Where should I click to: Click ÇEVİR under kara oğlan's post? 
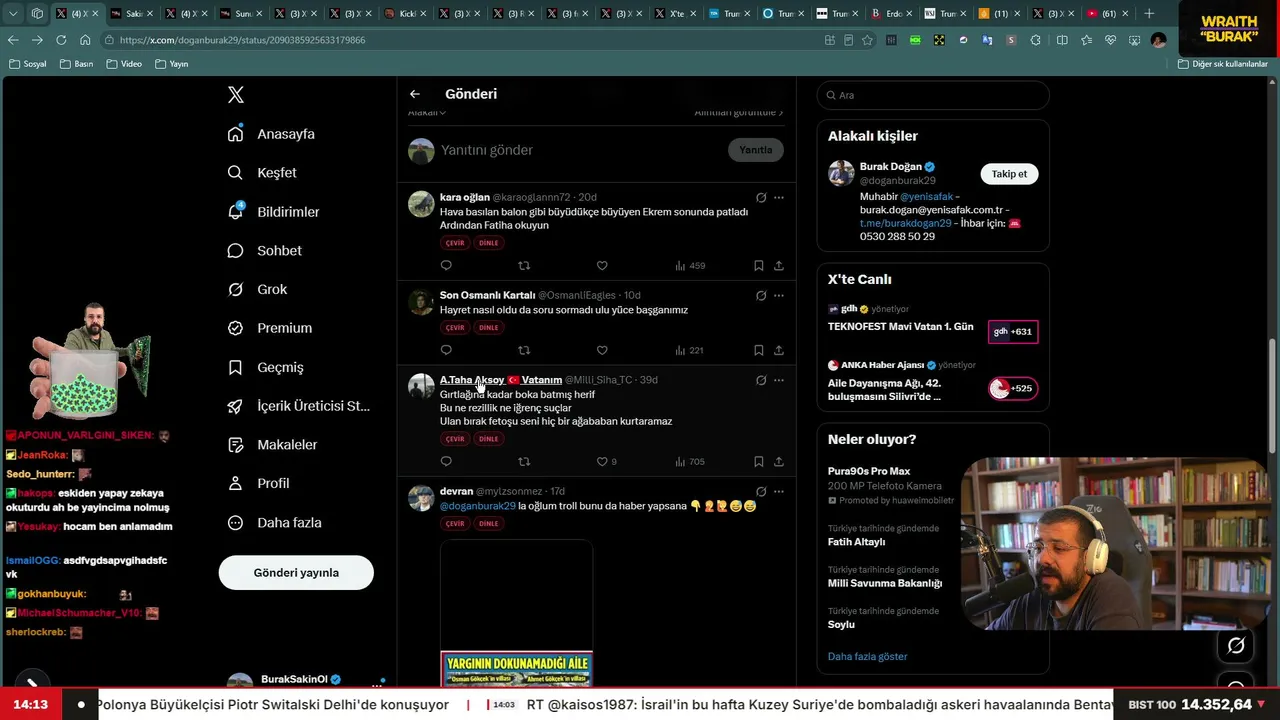[x=455, y=243]
